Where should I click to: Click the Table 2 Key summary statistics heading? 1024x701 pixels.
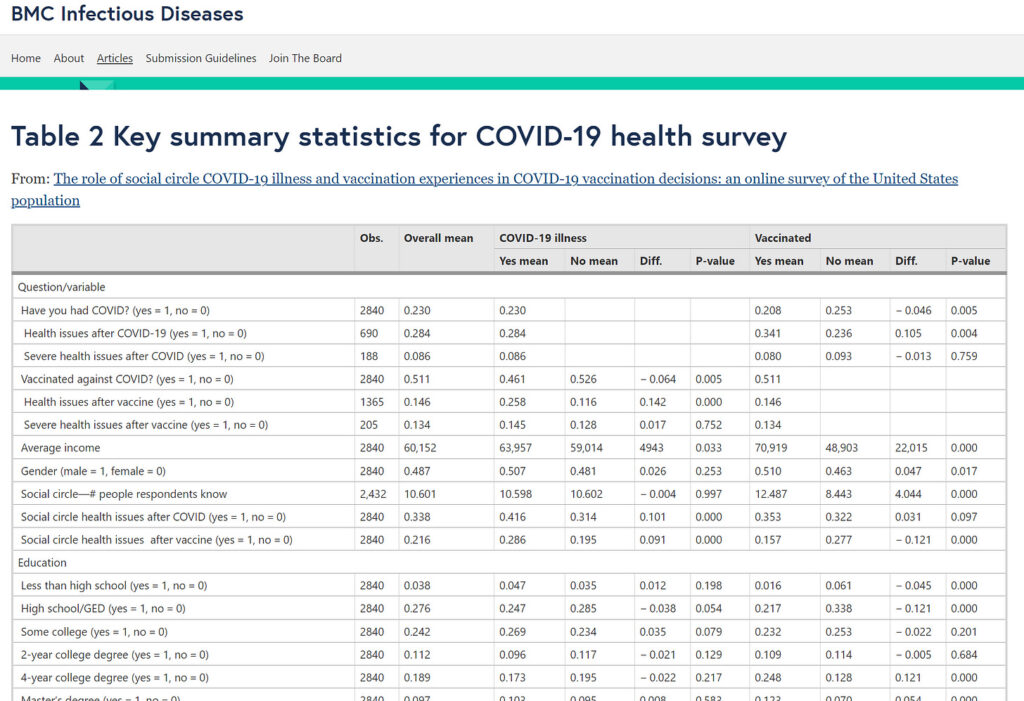398,136
